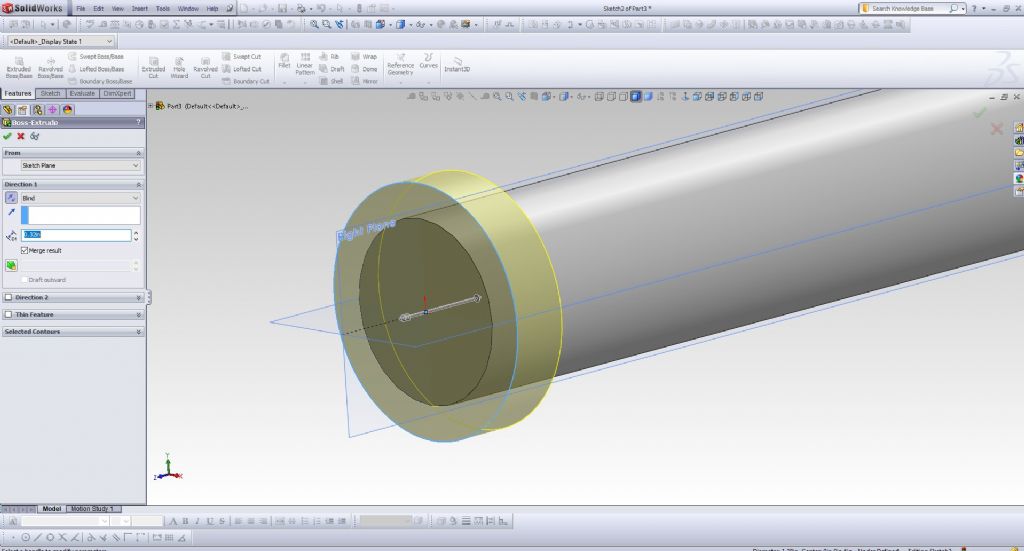Click shaded with edges display style
Viewport: 1024px width, 551px height.
coord(635,97)
